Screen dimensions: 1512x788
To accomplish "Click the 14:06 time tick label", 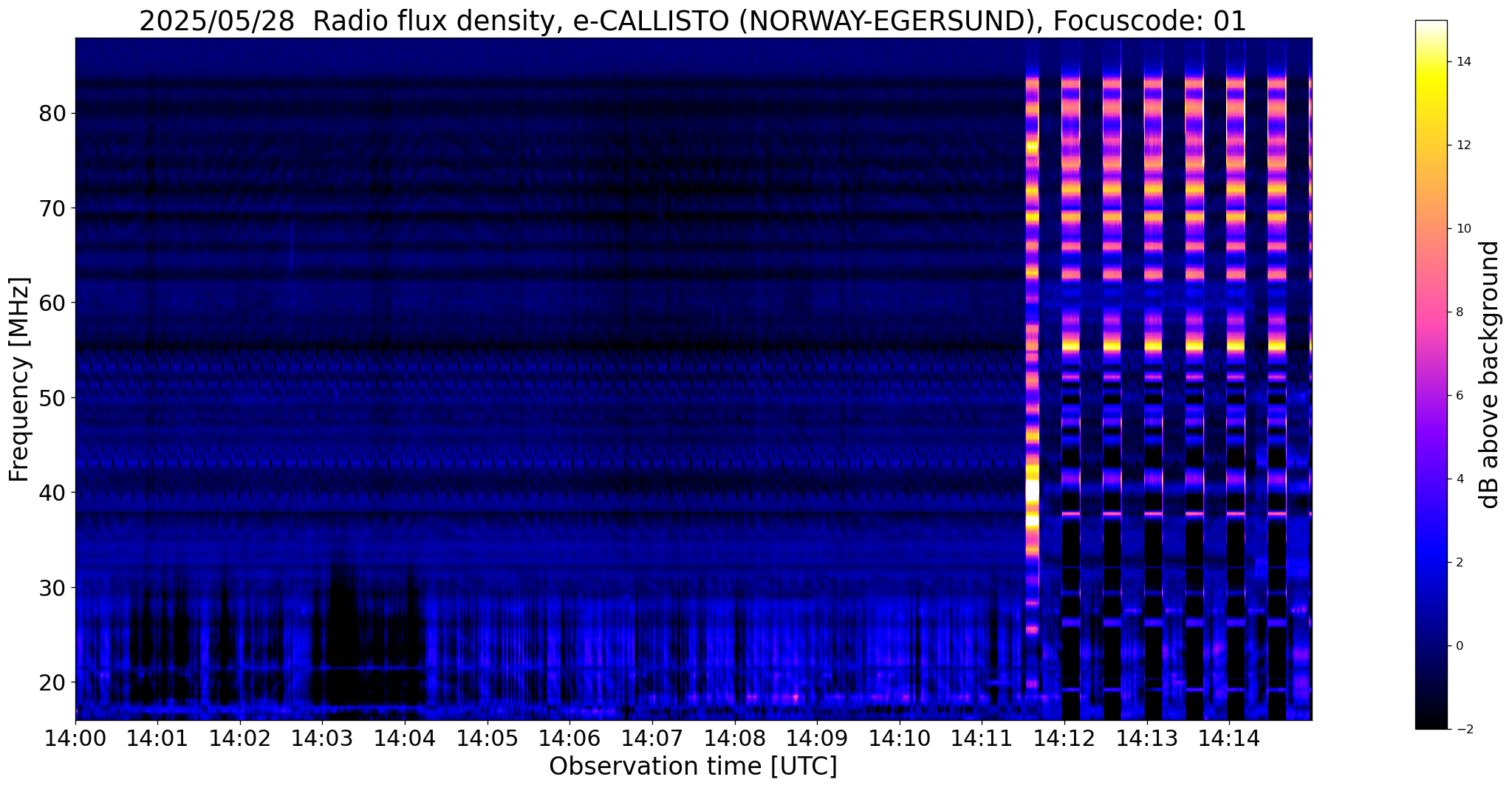I will pyautogui.click(x=569, y=738).
